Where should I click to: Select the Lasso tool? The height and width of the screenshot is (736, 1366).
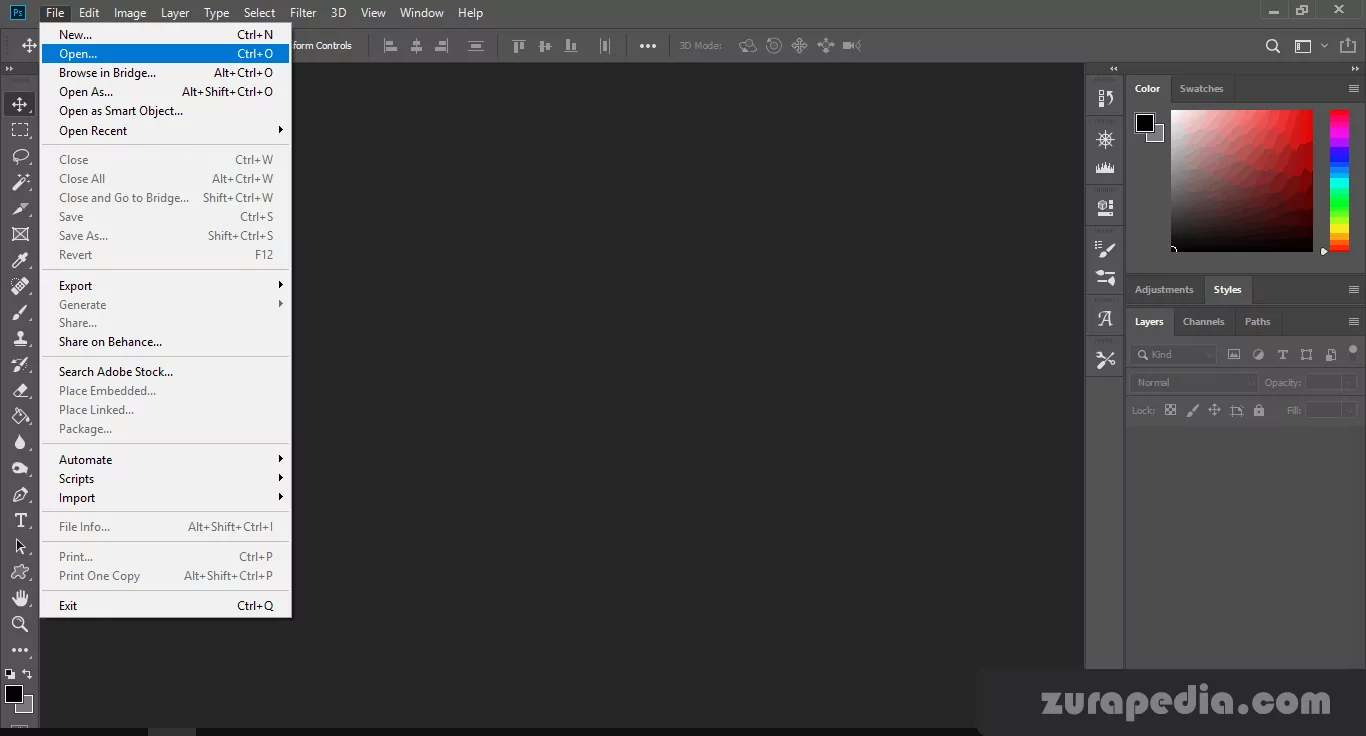(20, 156)
